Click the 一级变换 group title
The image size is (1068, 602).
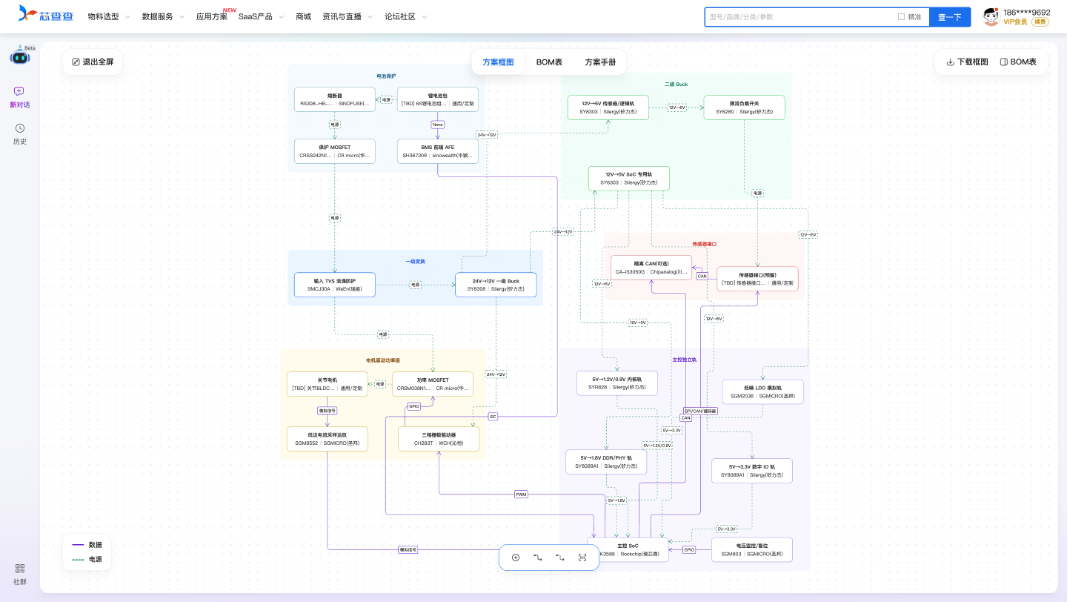tap(415, 262)
